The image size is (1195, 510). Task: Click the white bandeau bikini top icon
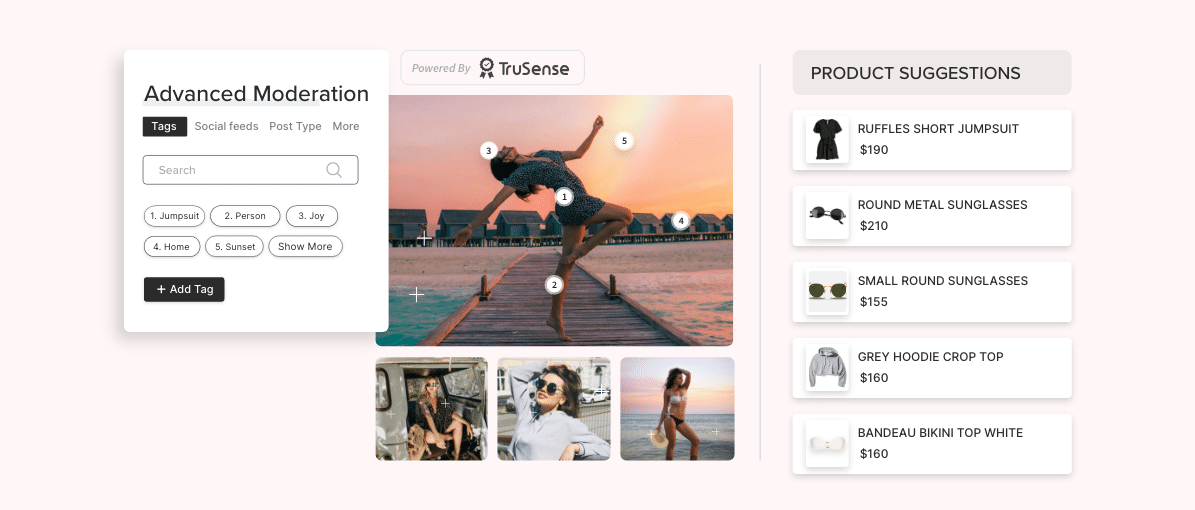click(x=827, y=443)
